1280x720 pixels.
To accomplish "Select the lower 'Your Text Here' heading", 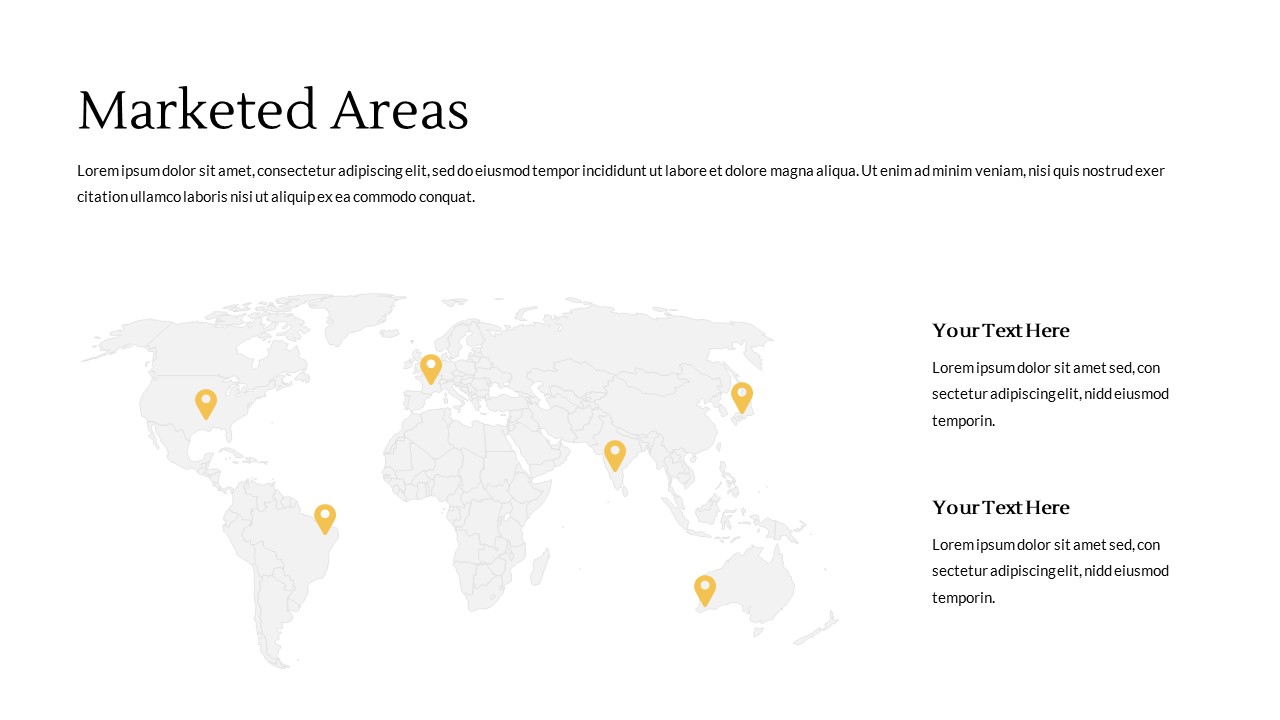I will [1001, 507].
